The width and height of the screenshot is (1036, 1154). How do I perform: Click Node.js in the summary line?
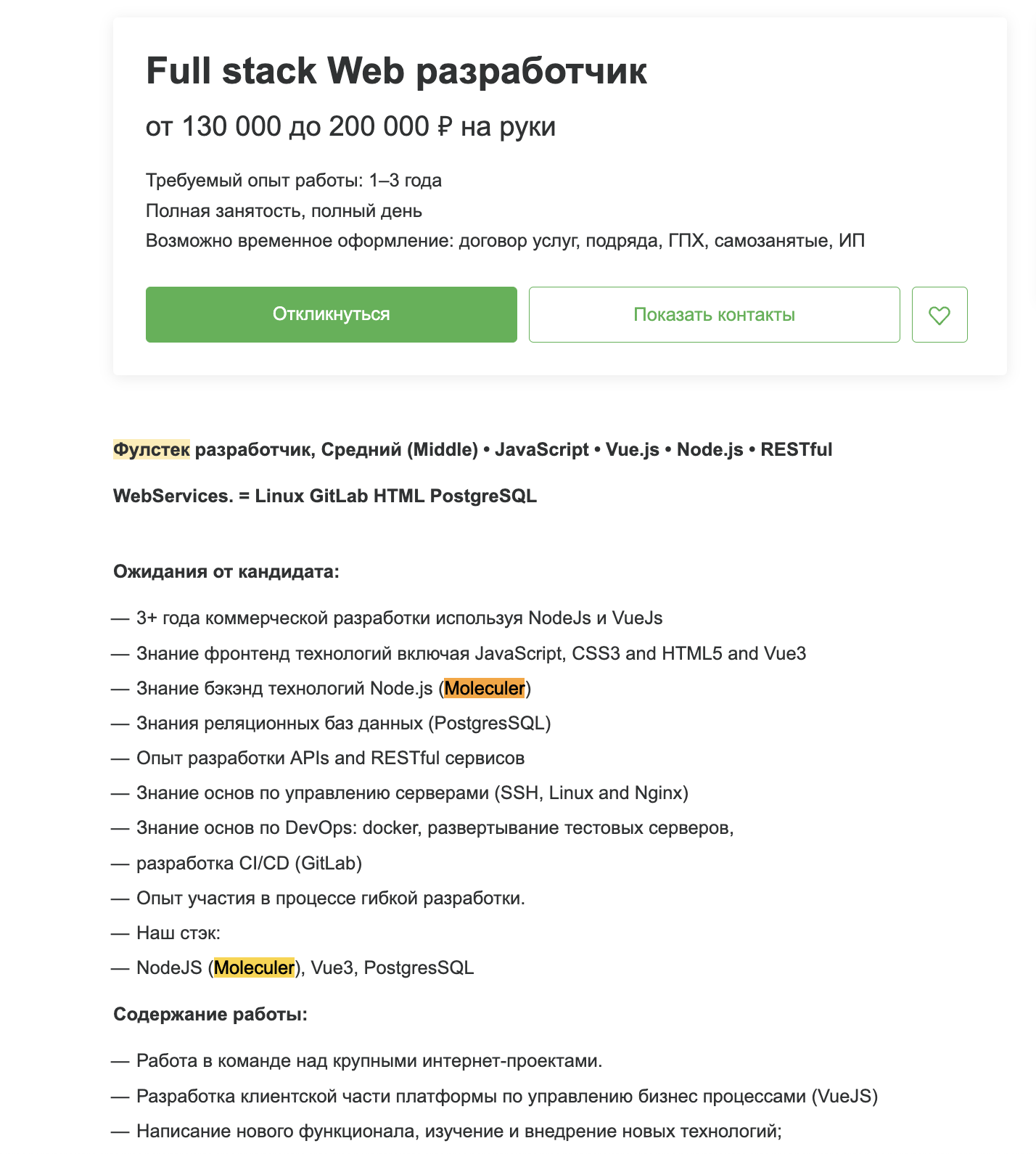[x=708, y=449]
